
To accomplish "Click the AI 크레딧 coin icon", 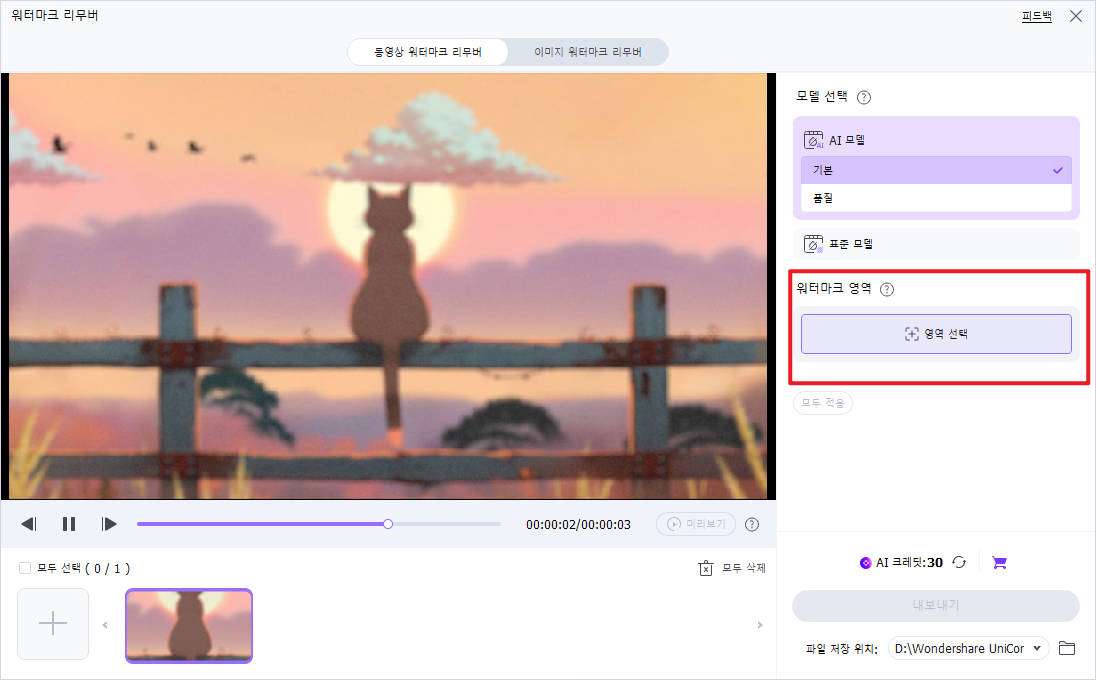I will (x=865, y=563).
